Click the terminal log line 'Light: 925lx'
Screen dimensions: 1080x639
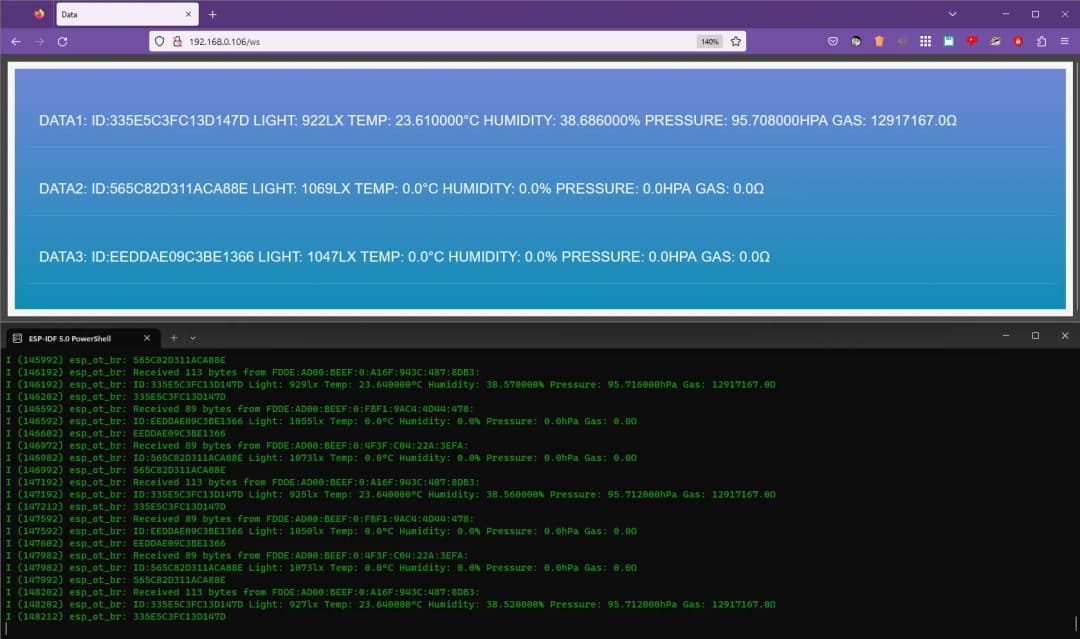click(391, 494)
